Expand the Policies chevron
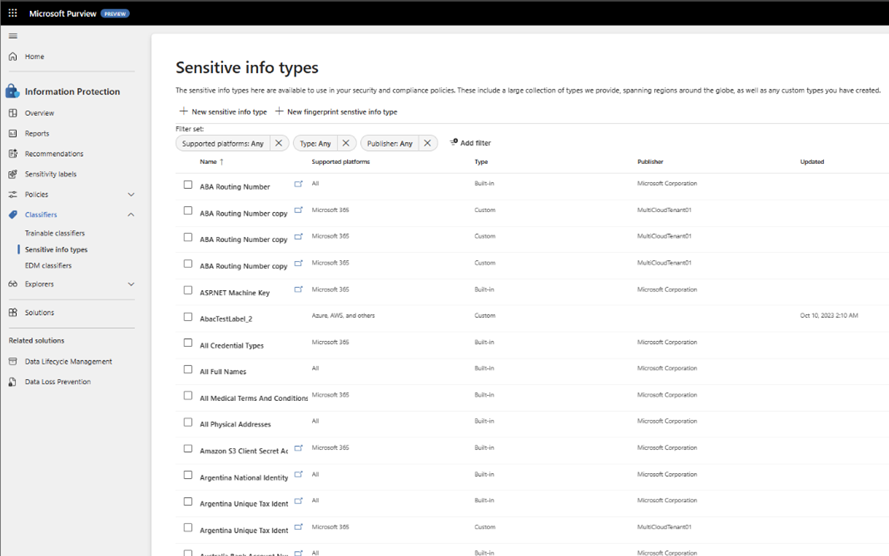Screen dimensions: 889x556 click(x=131, y=194)
